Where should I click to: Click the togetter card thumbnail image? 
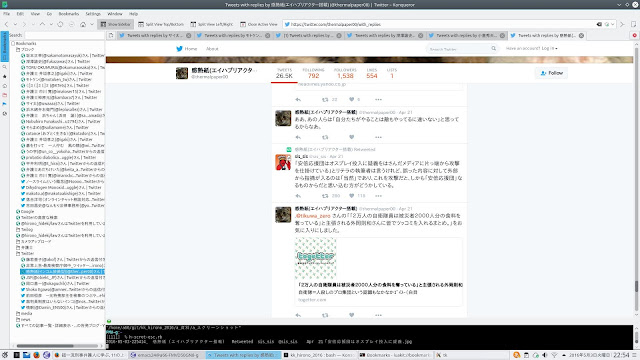[x=316, y=258]
